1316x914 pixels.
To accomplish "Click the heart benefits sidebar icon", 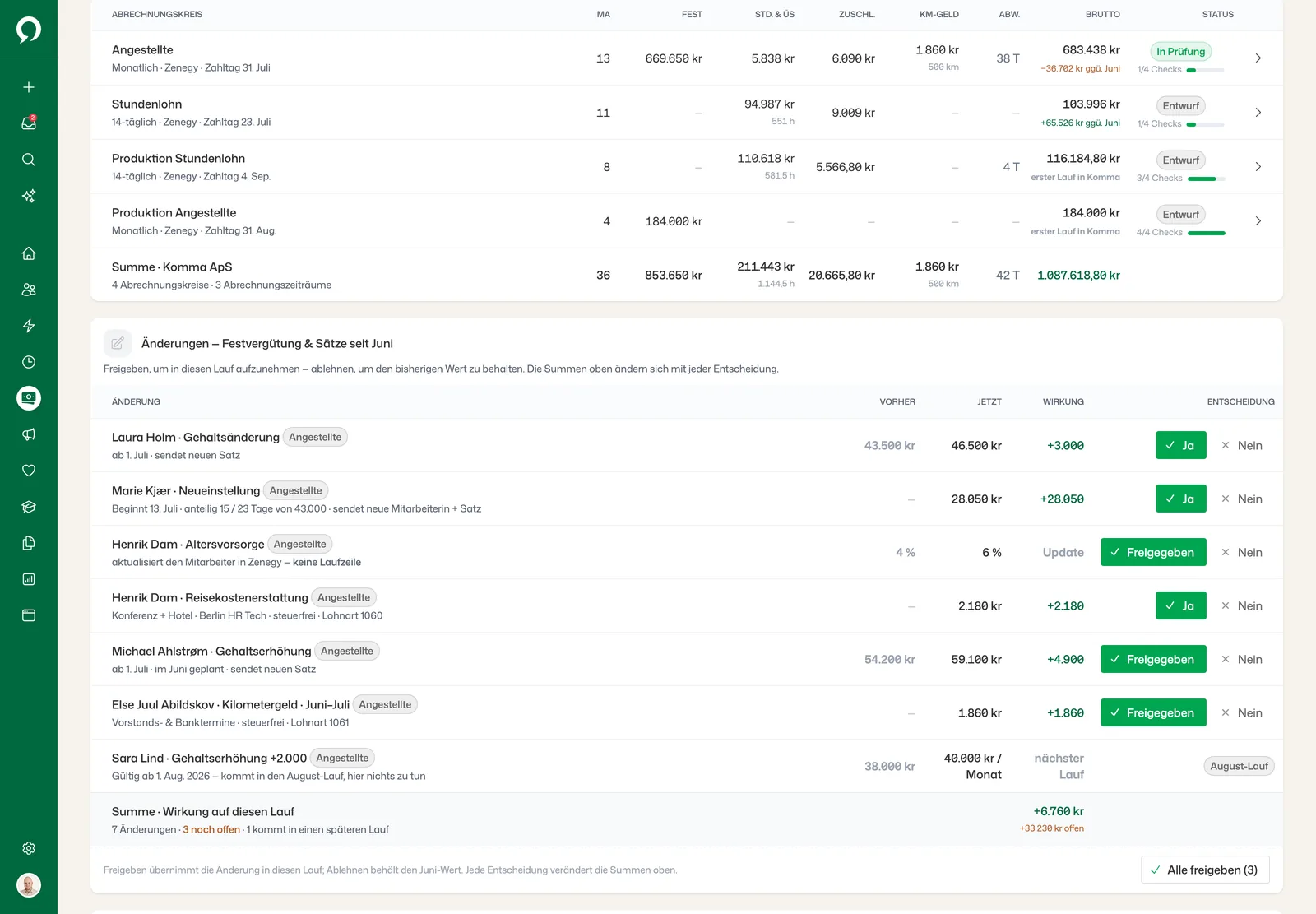I will click(x=29, y=471).
